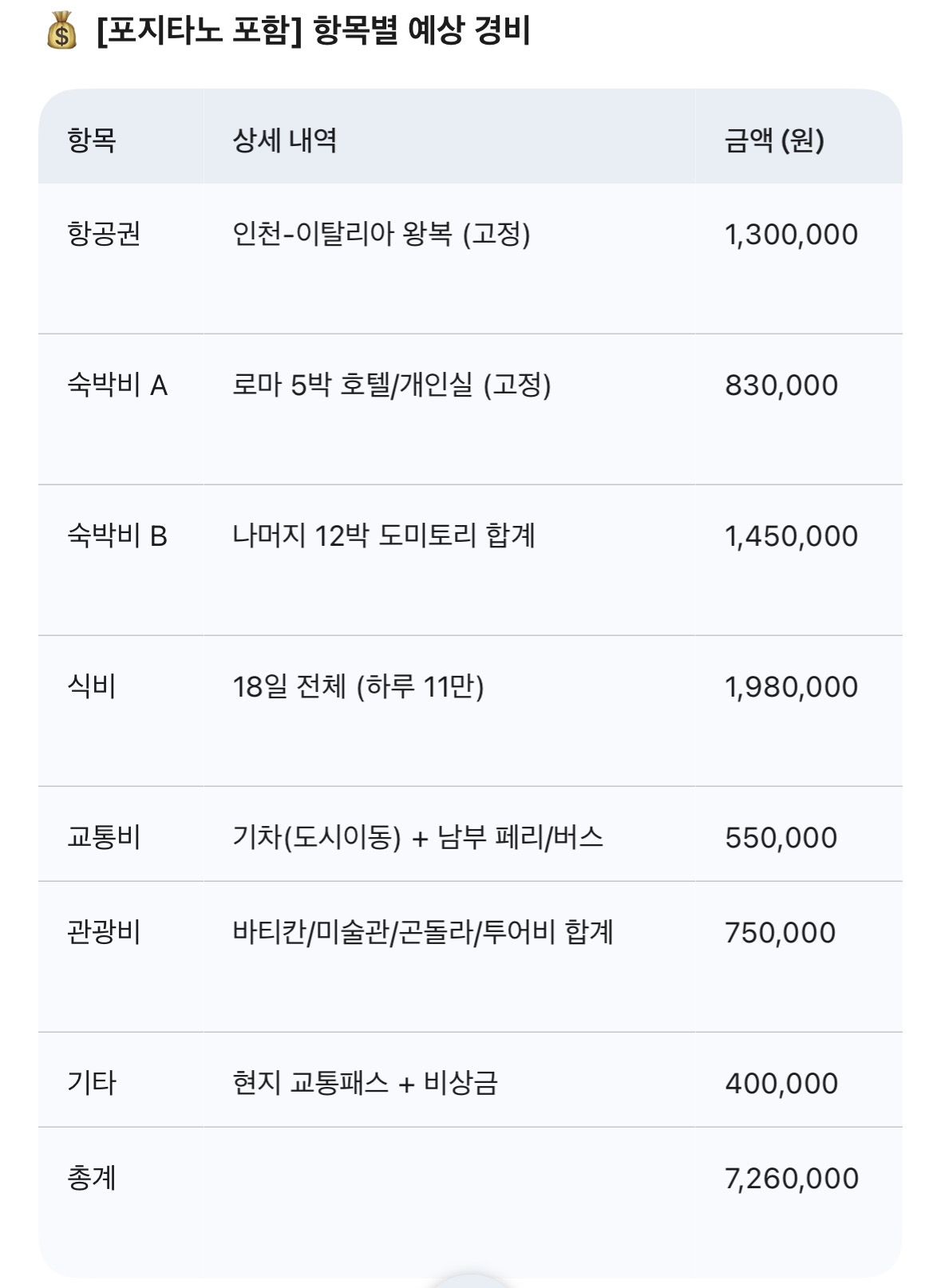Click the page title about 포지타노 expenses
The height and width of the screenshot is (1288, 941).
[313, 32]
